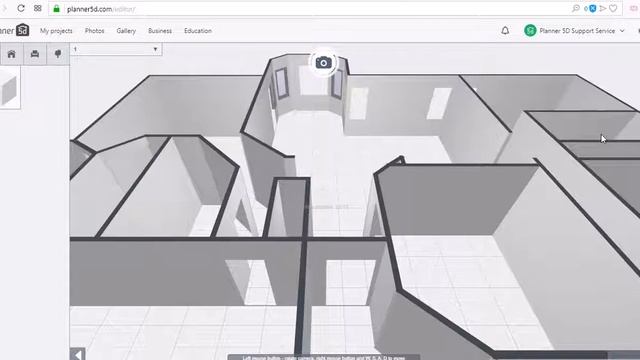Screen dimensions: 640x360
Task: Click the green user avatar icon
Action: (530, 30)
